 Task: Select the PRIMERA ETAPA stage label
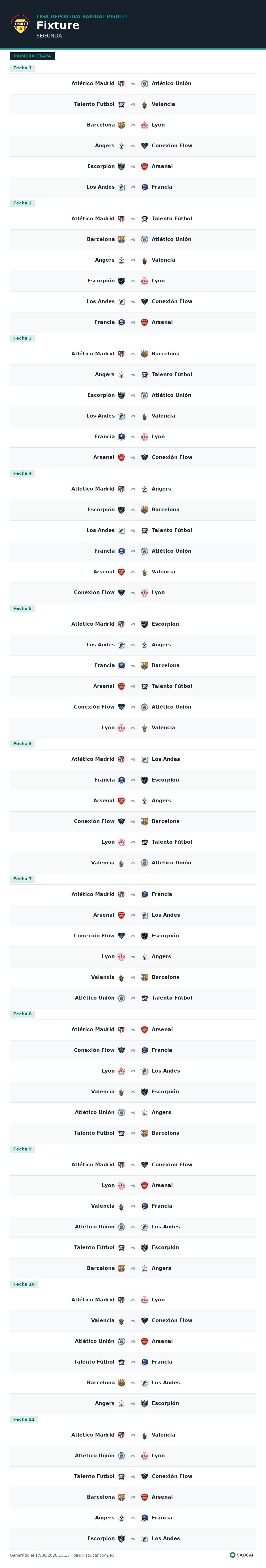32,56
